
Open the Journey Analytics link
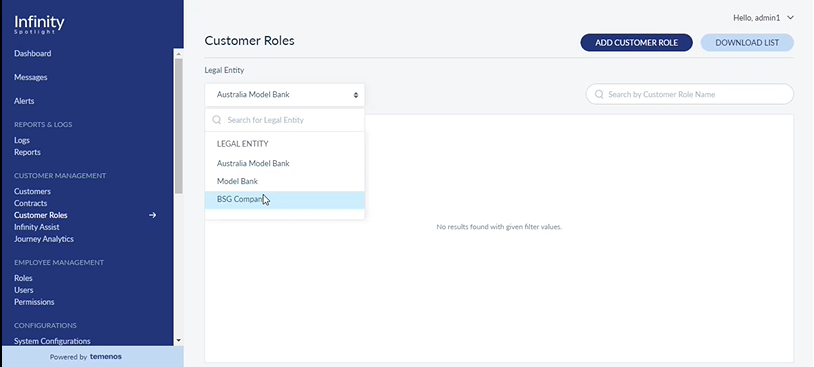click(x=44, y=239)
